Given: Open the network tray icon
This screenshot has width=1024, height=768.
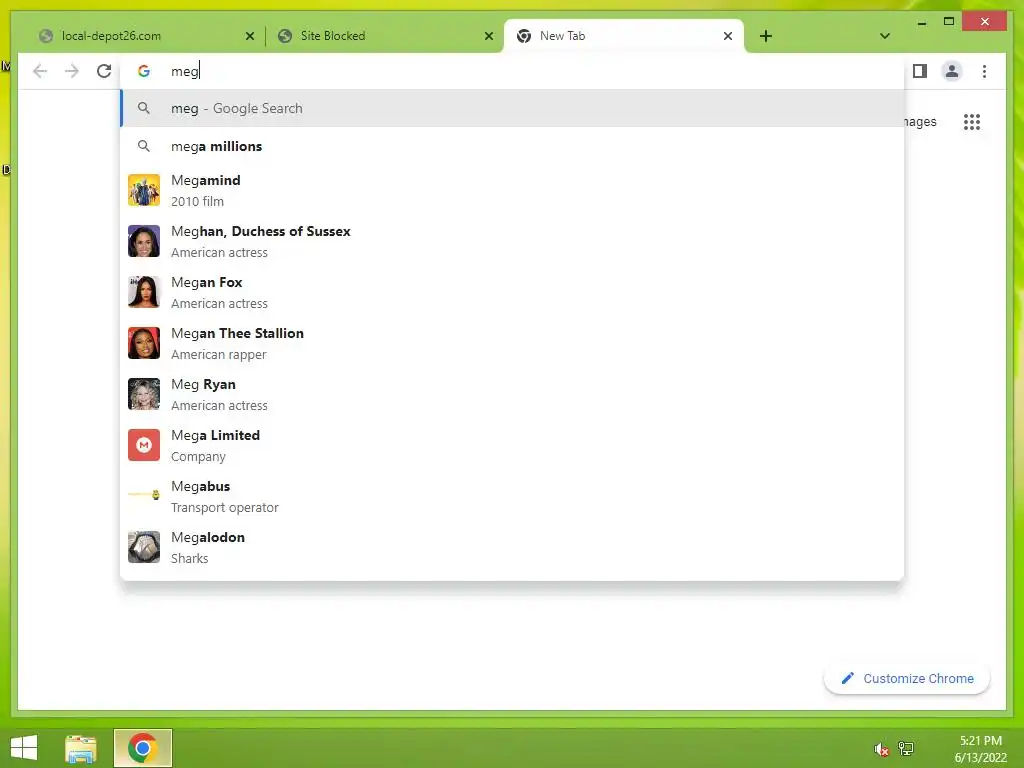Looking at the screenshot, I should coord(906,748).
